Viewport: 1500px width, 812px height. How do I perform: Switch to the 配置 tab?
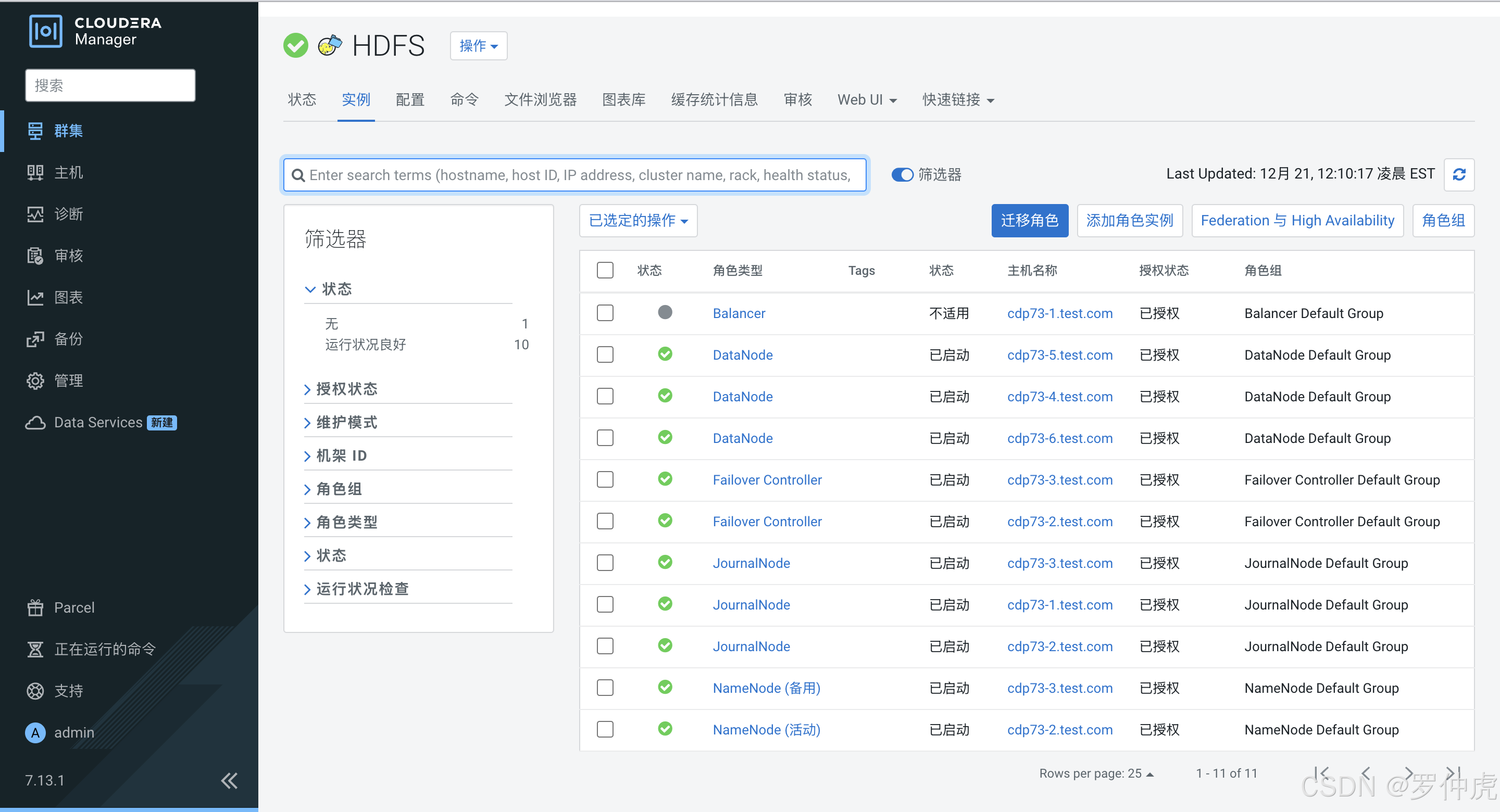point(409,99)
